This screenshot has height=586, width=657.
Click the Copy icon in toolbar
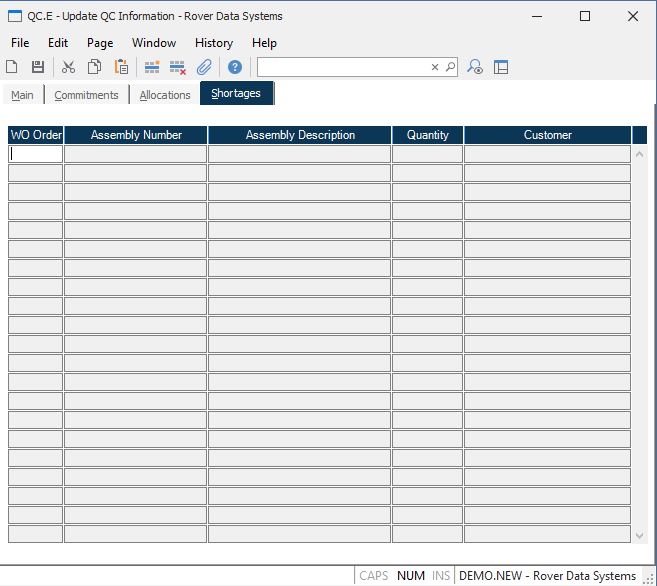(94, 67)
